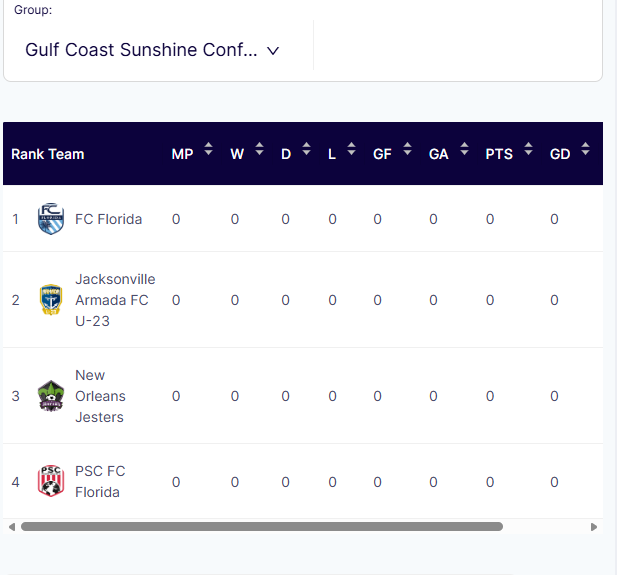The width and height of the screenshot is (617, 575).
Task: Open Jacksonville Armada FC U-23 team link
Action: (115, 300)
